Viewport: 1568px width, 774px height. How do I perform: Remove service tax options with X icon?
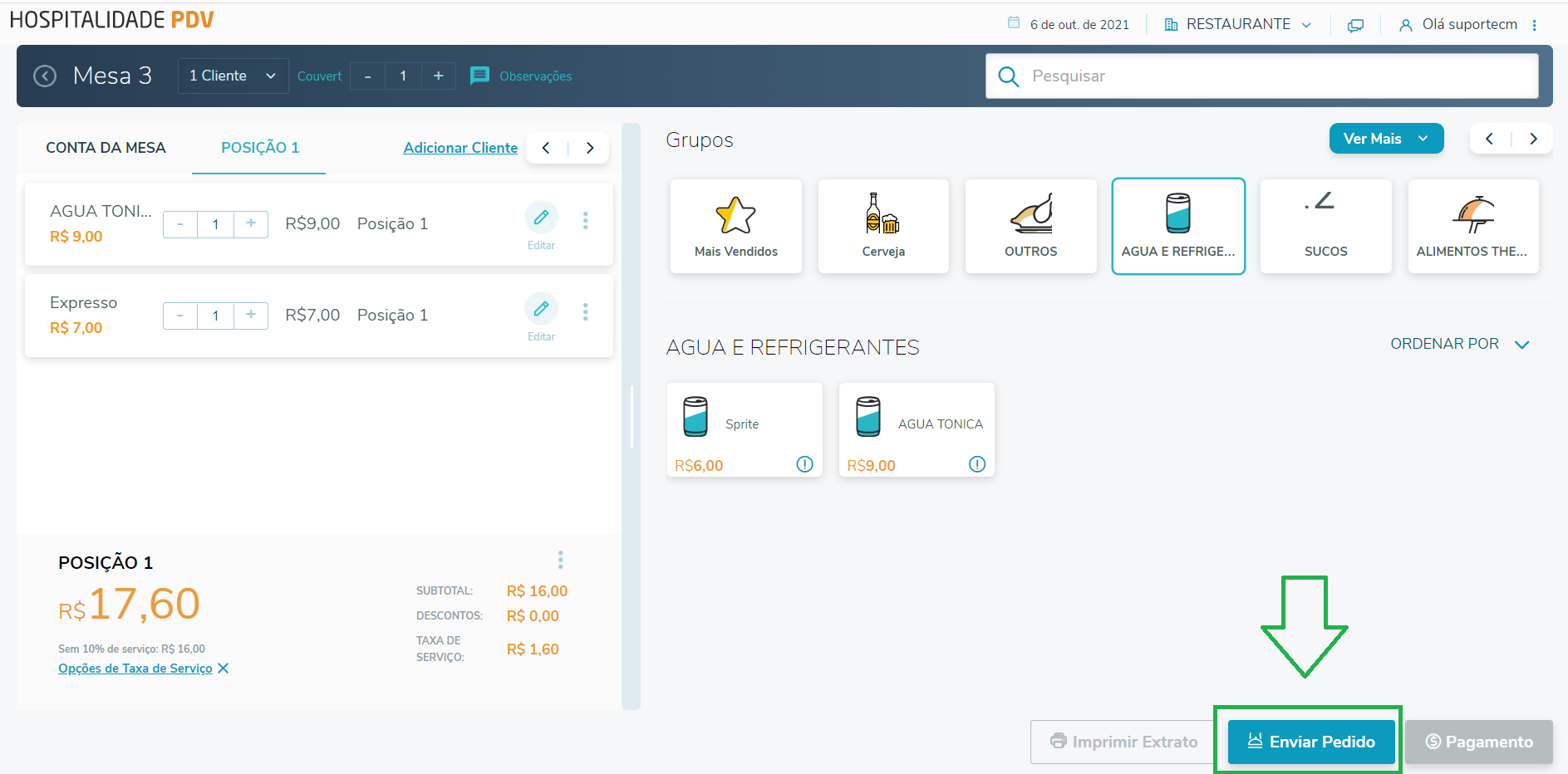223,669
